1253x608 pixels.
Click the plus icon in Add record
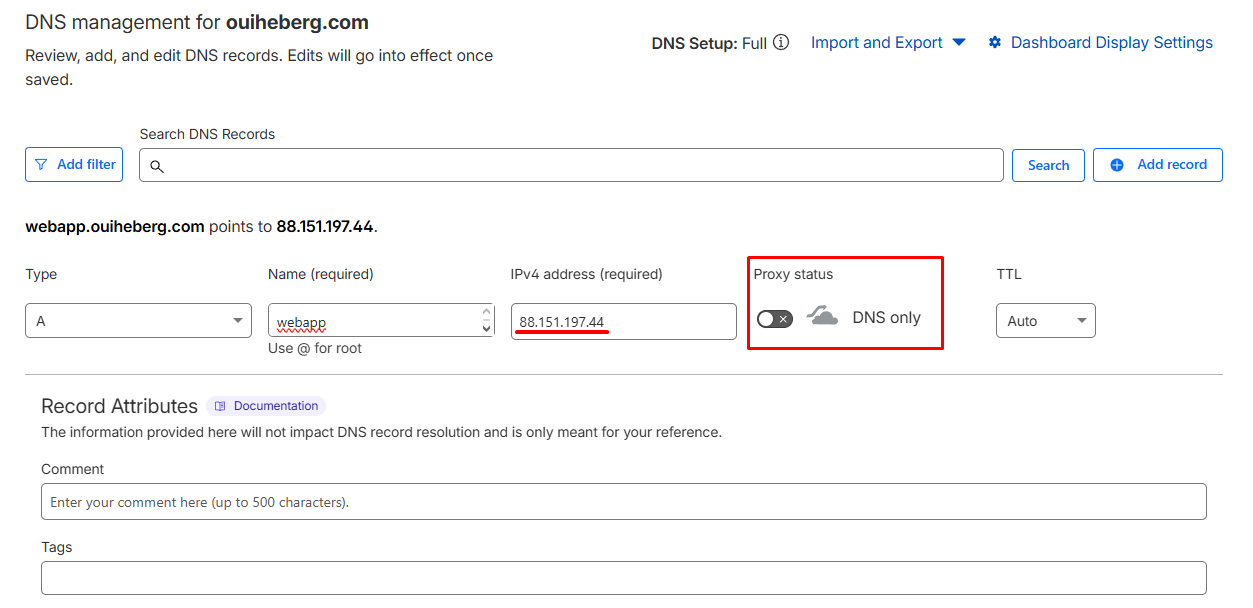tap(1117, 165)
